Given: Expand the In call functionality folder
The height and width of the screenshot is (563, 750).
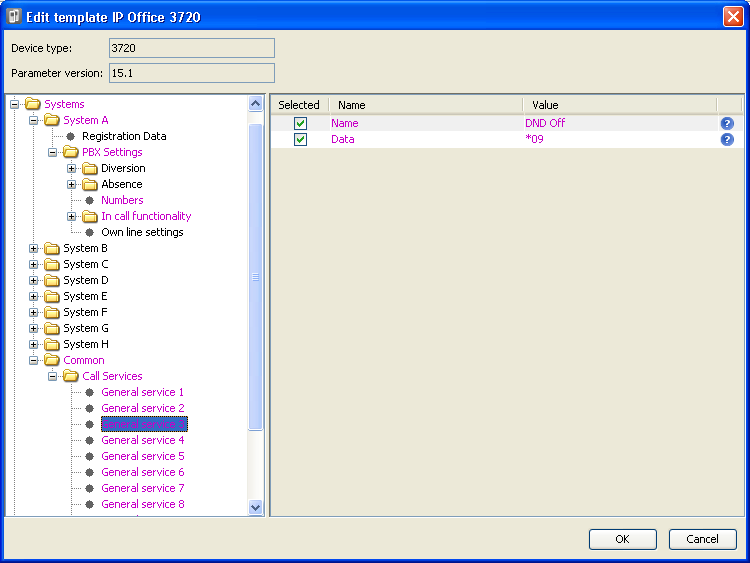Looking at the screenshot, I should (x=71, y=217).
